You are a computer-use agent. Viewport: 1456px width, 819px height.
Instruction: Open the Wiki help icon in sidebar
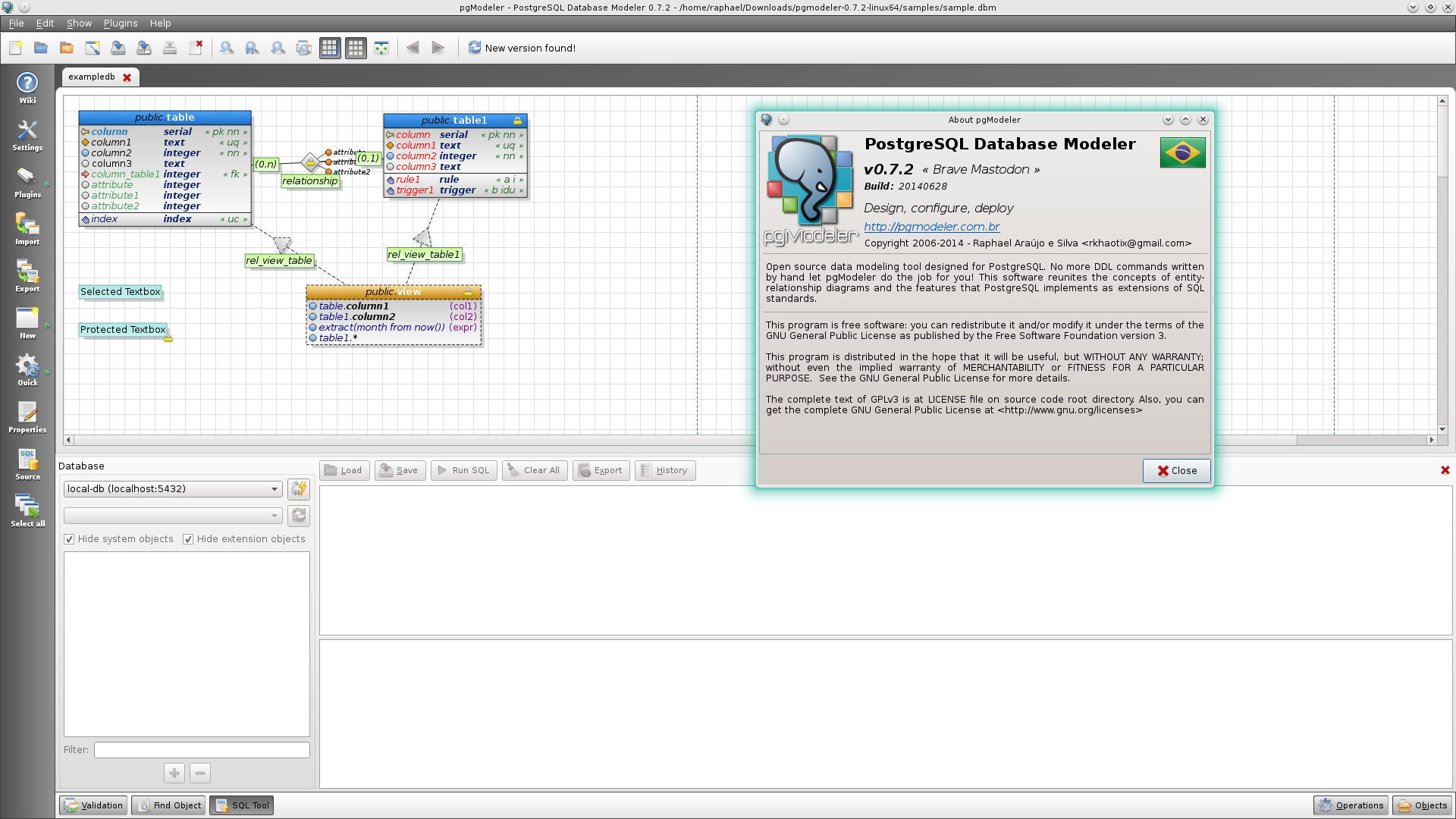coord(27,88)
